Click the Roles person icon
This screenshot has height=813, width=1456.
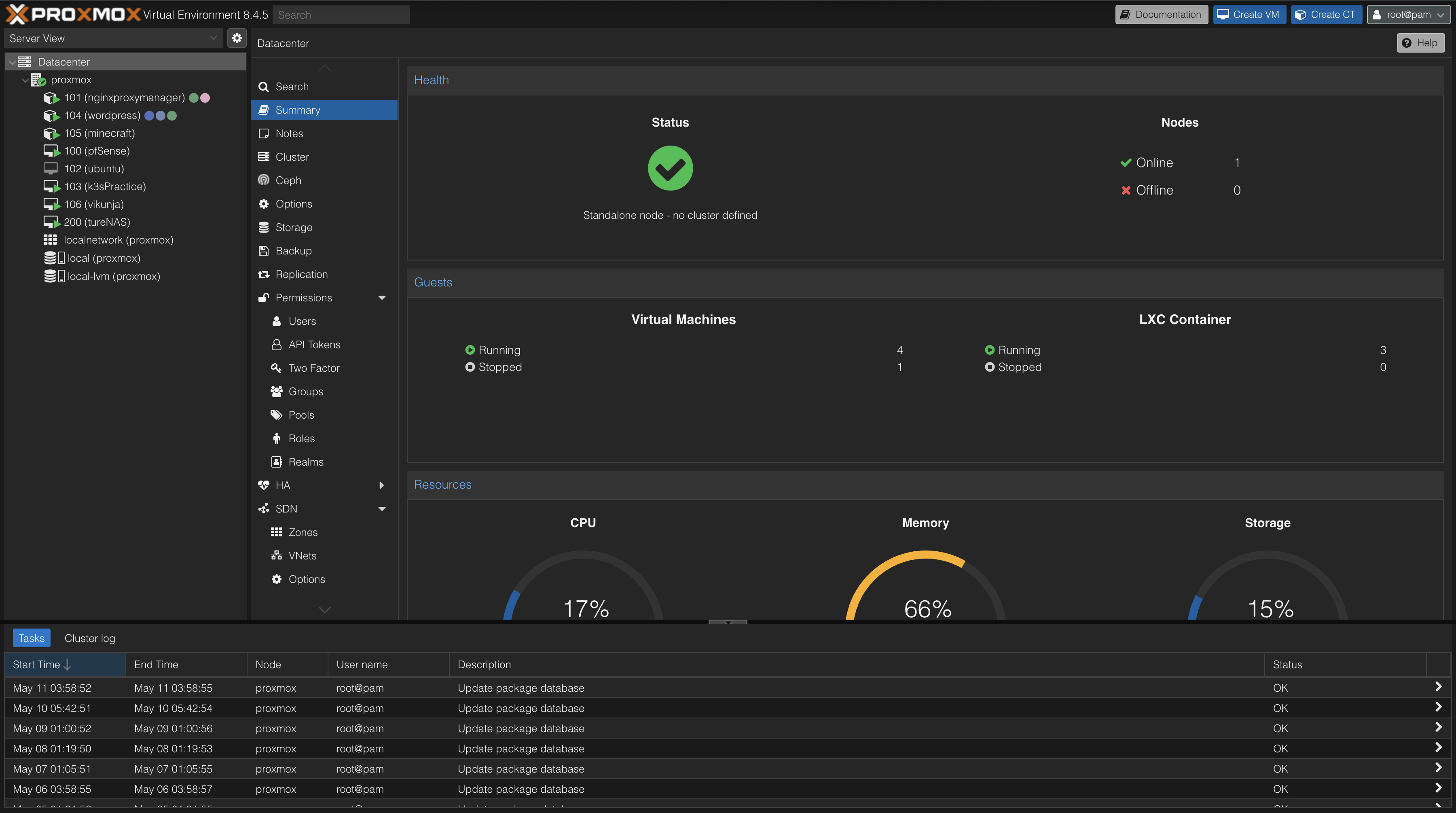click(x=276, y=438)
